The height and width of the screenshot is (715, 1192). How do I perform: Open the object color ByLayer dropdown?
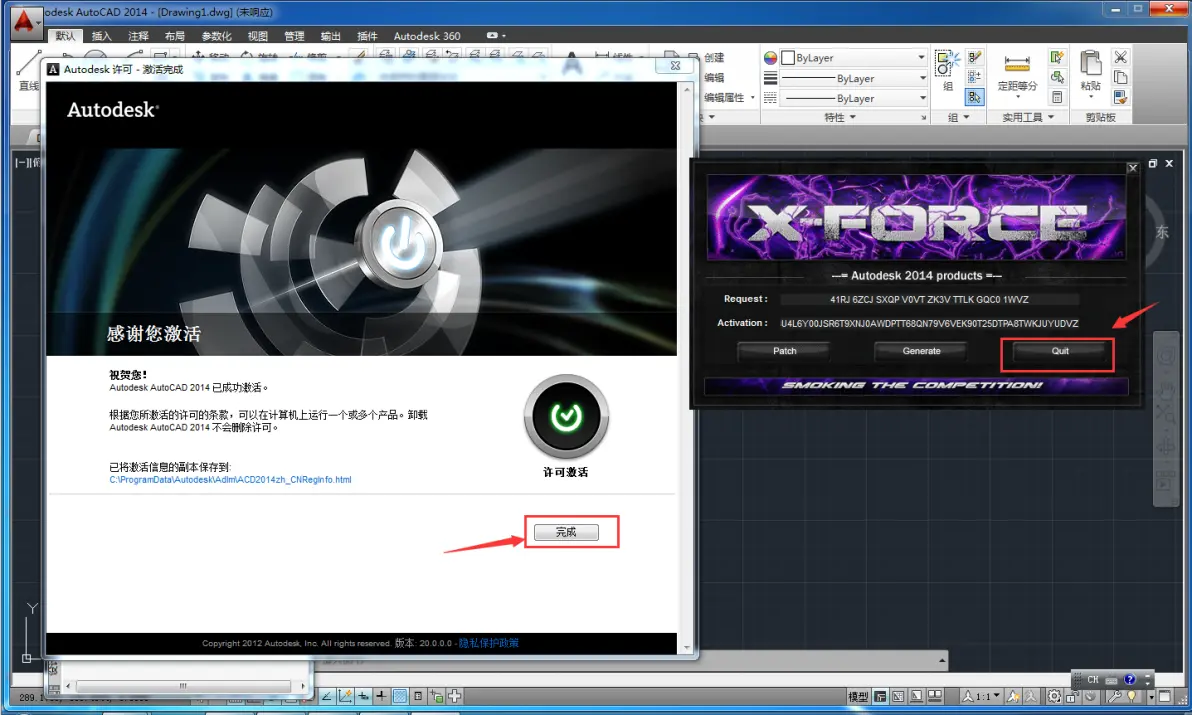coord(921,58)
